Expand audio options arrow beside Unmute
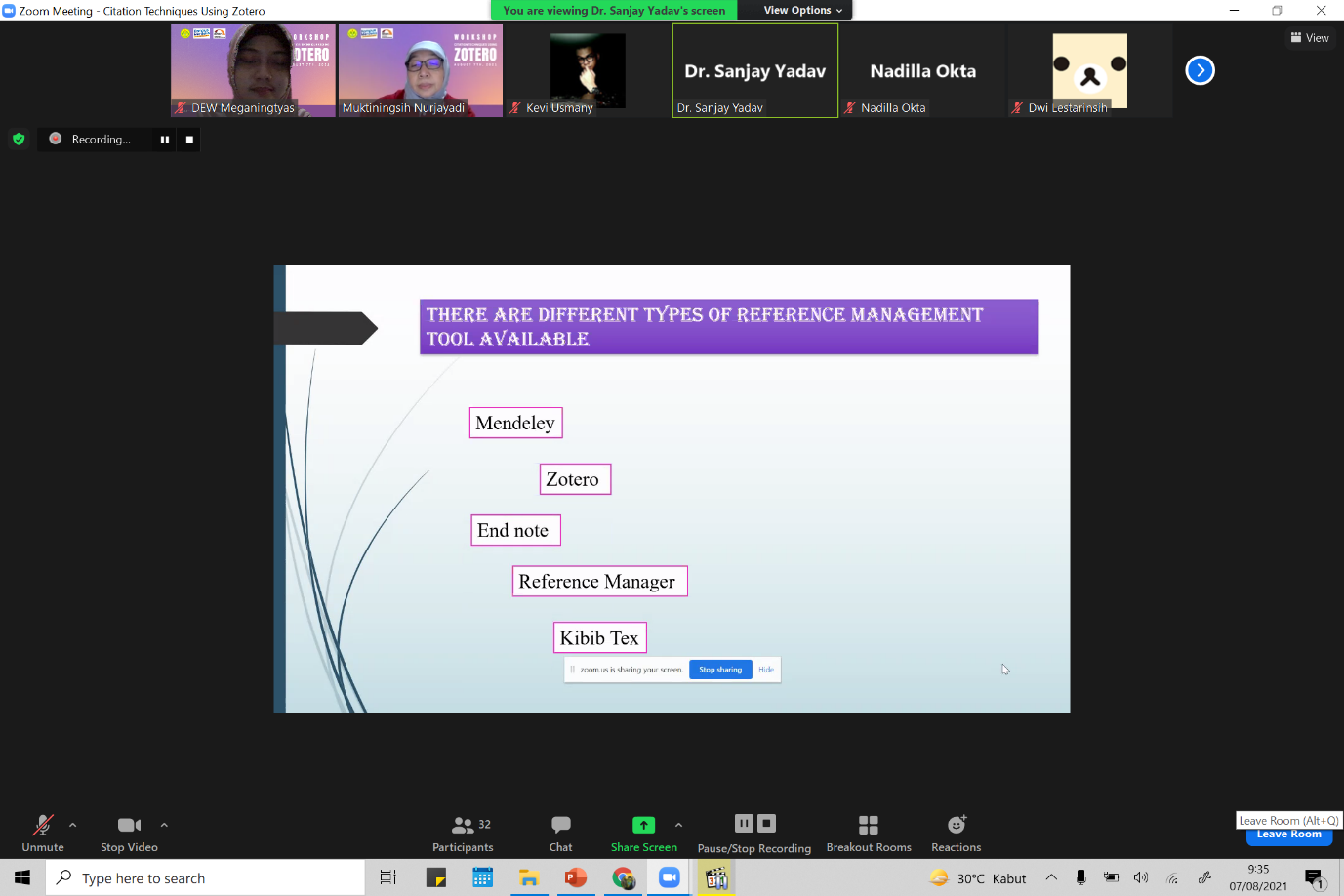This screenshot has width=1344, height=896. [73, 825]
